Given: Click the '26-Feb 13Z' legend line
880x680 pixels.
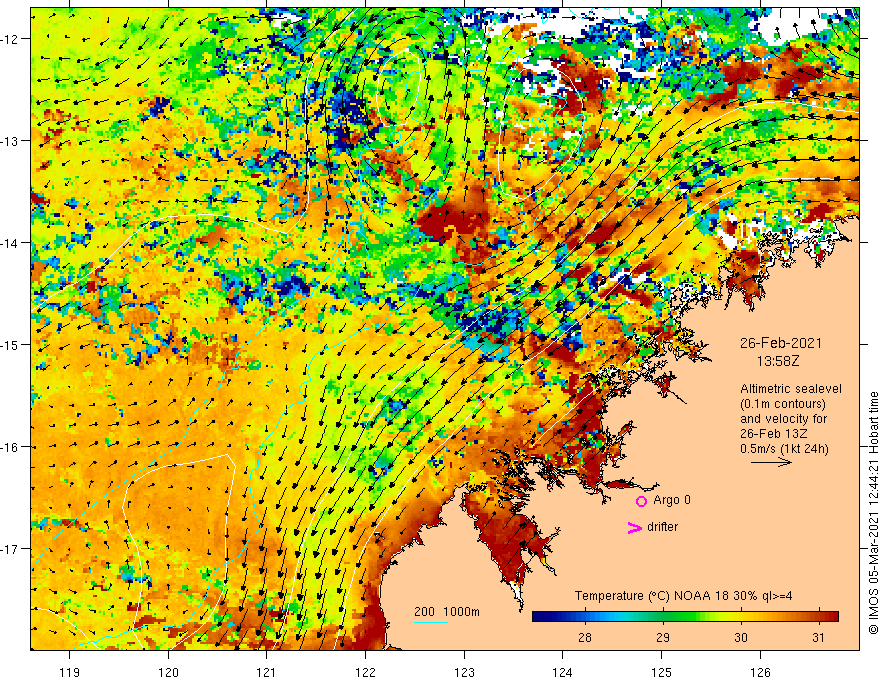Looking at the screenshot, I should [776, 434].
